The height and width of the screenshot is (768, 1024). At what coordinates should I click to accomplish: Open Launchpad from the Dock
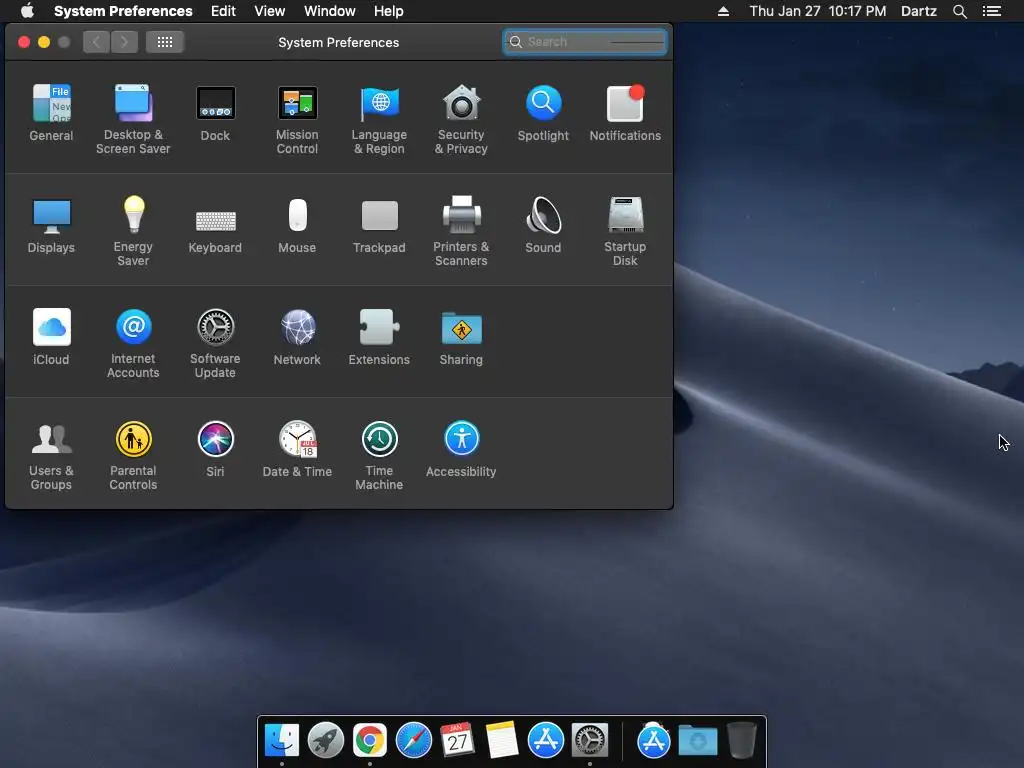point(326,741)
